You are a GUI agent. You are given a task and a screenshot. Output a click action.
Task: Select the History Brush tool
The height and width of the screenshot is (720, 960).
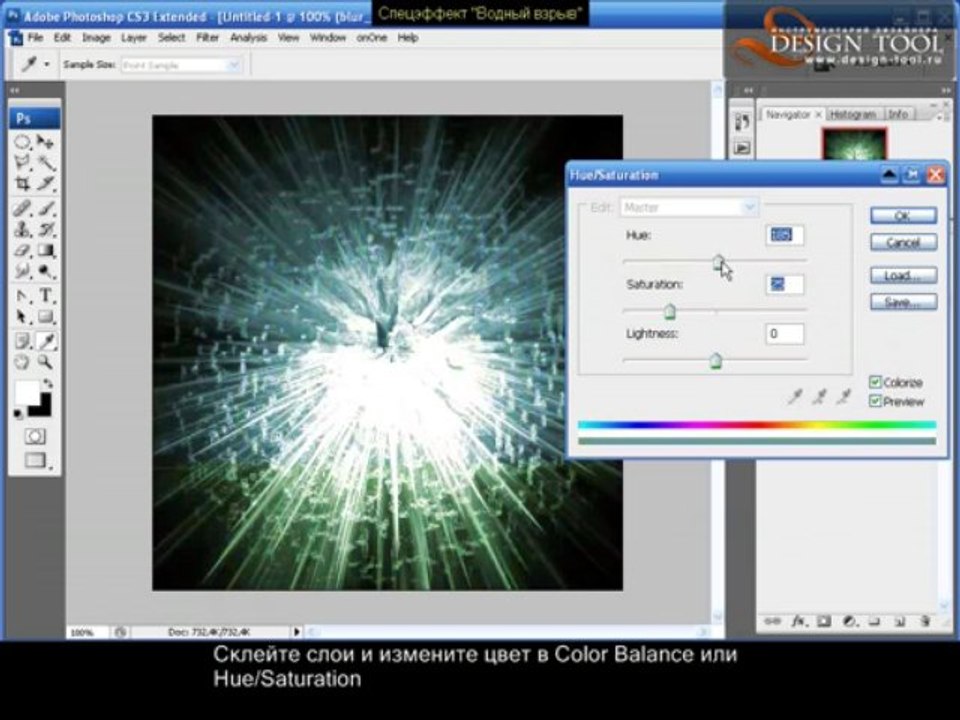(45, 230)
